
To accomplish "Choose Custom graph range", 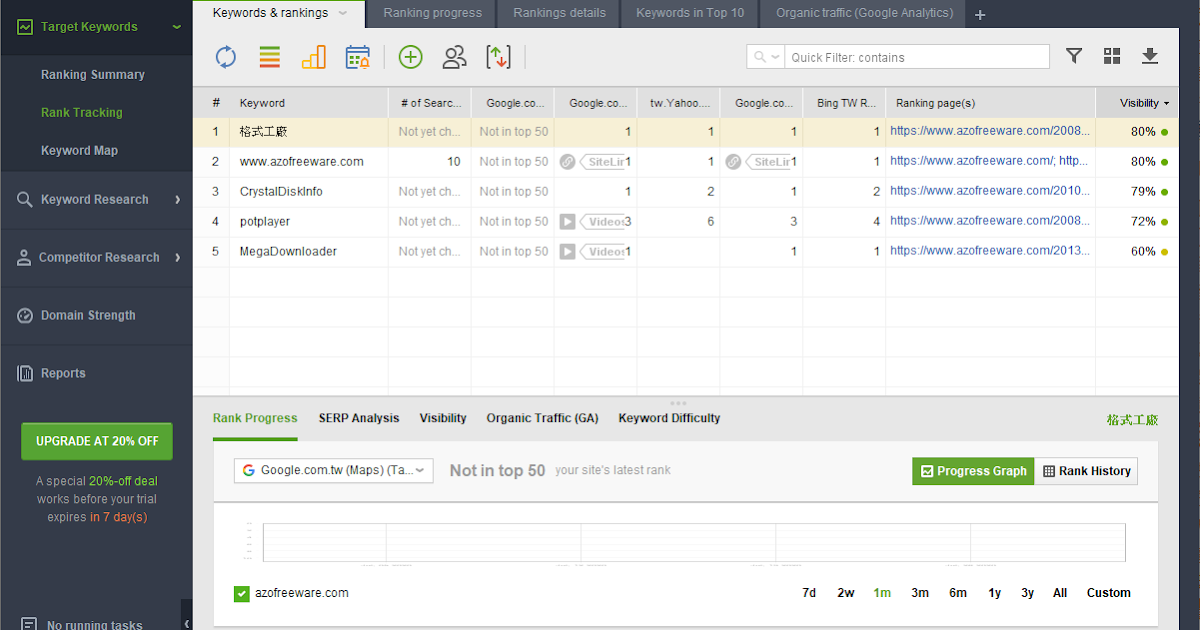I will pos(1109,593).
